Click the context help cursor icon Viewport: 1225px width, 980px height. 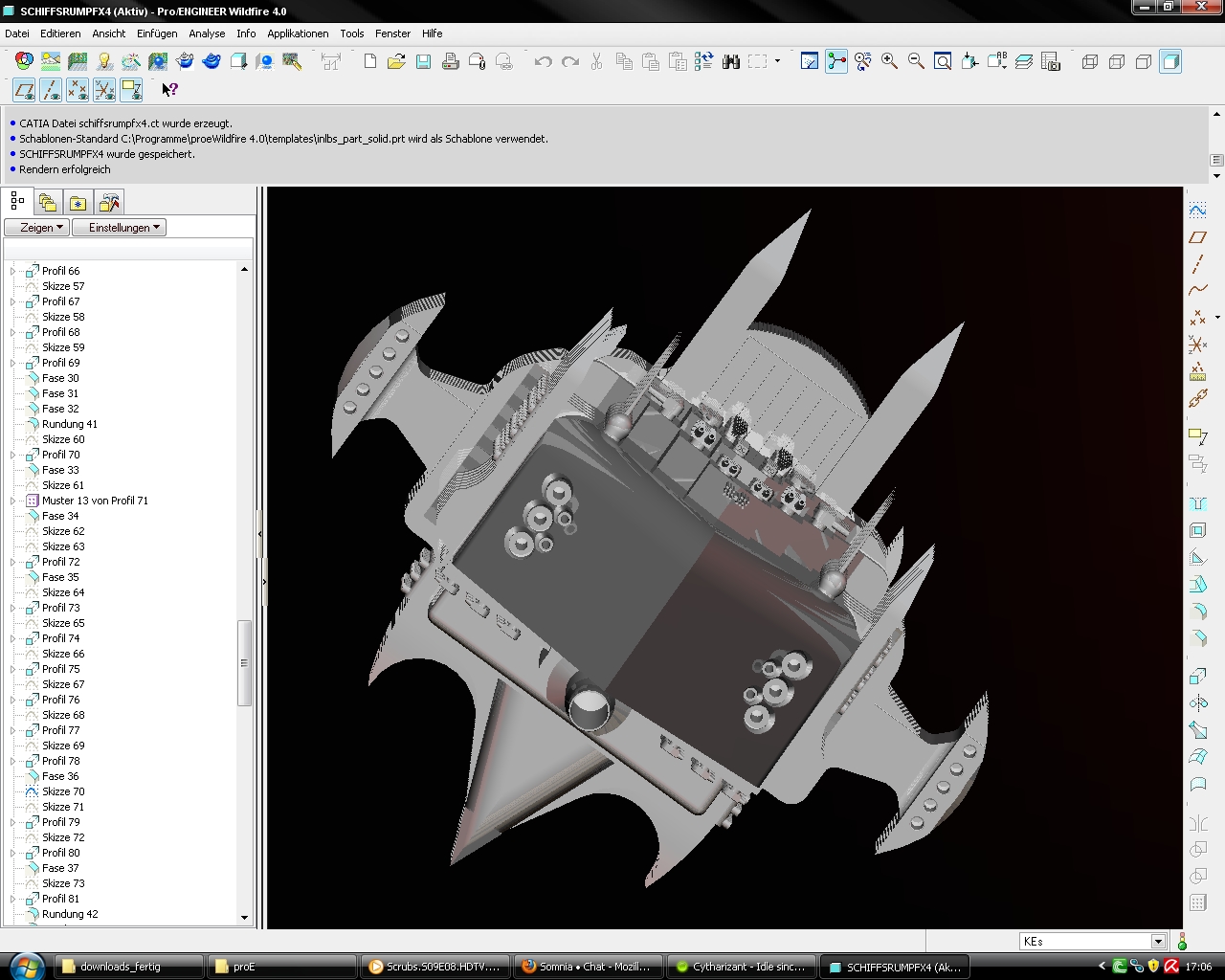click(169, 89)
